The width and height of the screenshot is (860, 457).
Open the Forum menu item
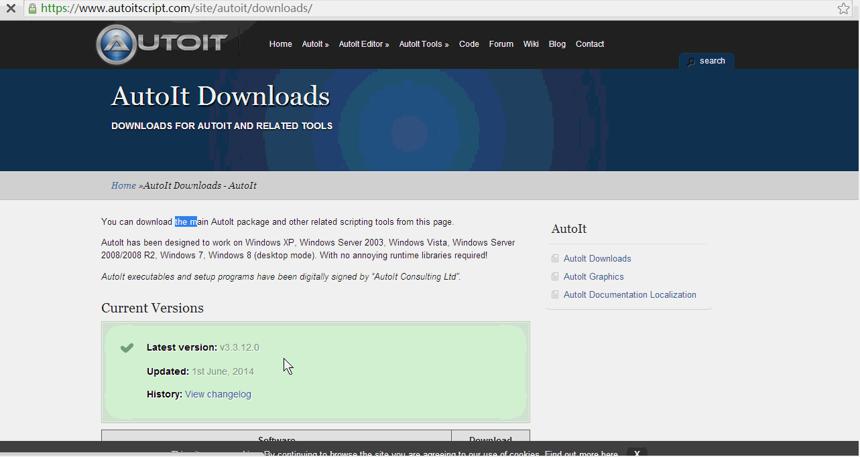501,44
